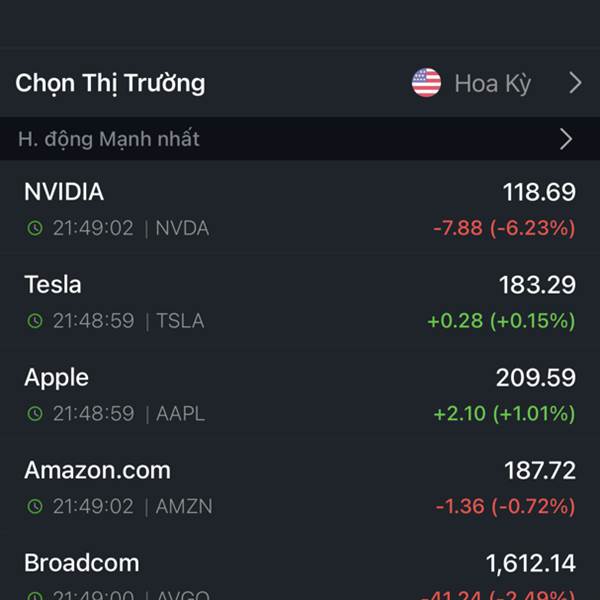600x600 pixels.
Task: Select Chọn Thị Trường row label
Action: 110,83
